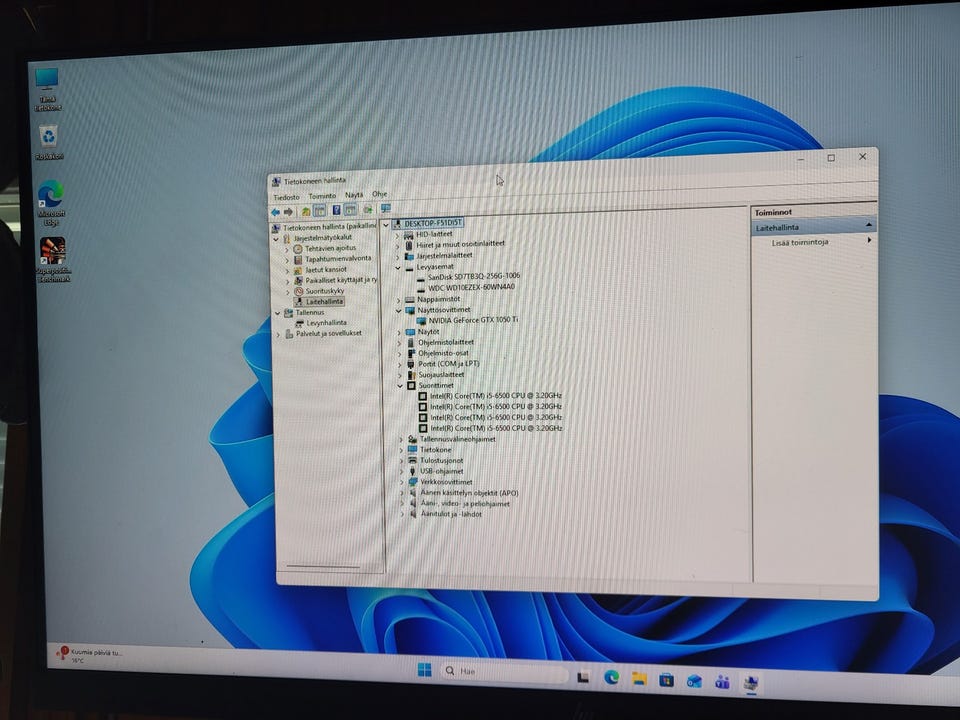
Task: Open the Ohje menu
Action: coord(380,194)
